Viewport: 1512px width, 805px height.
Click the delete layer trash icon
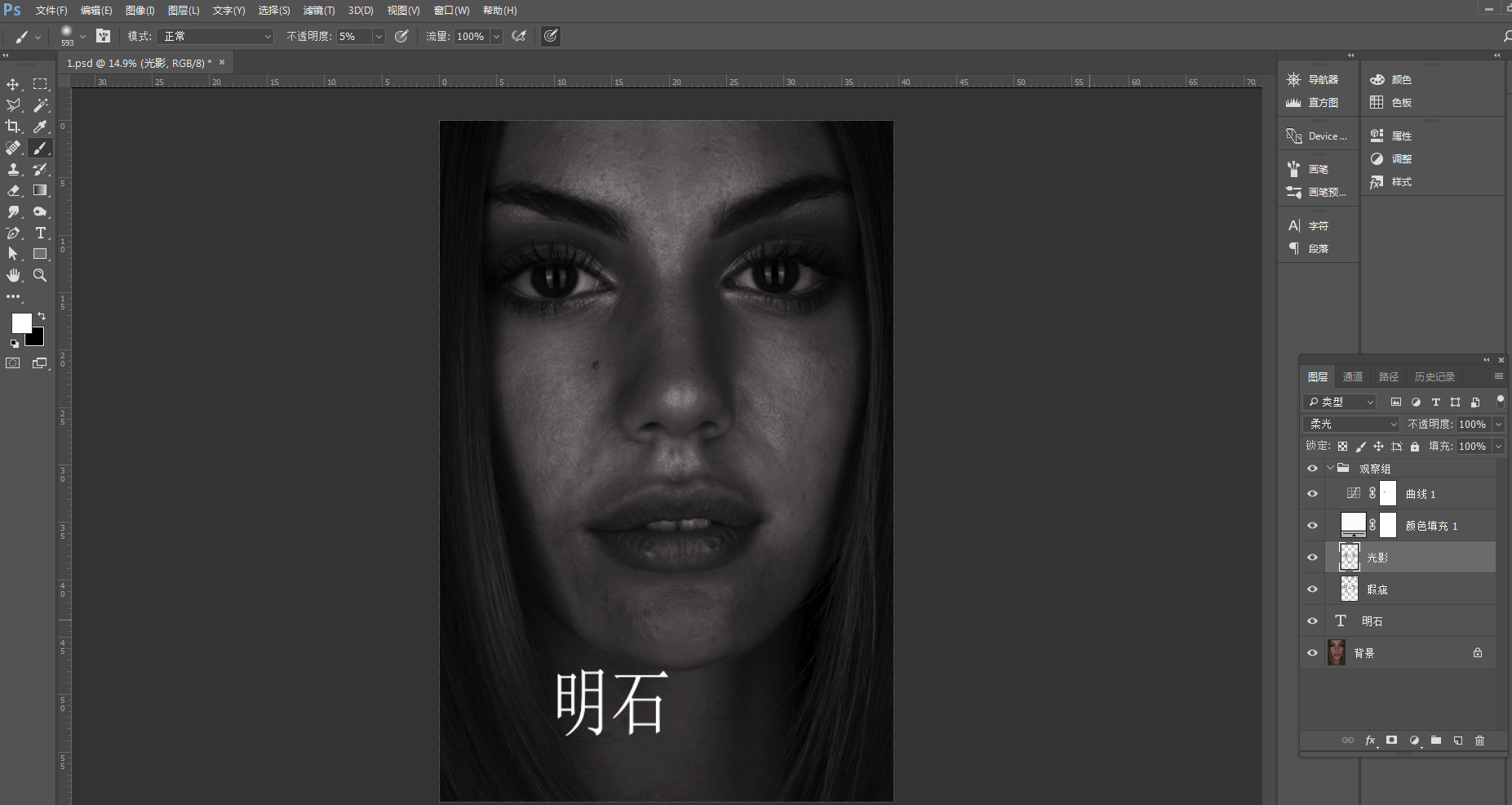[x=1479, y=741]
